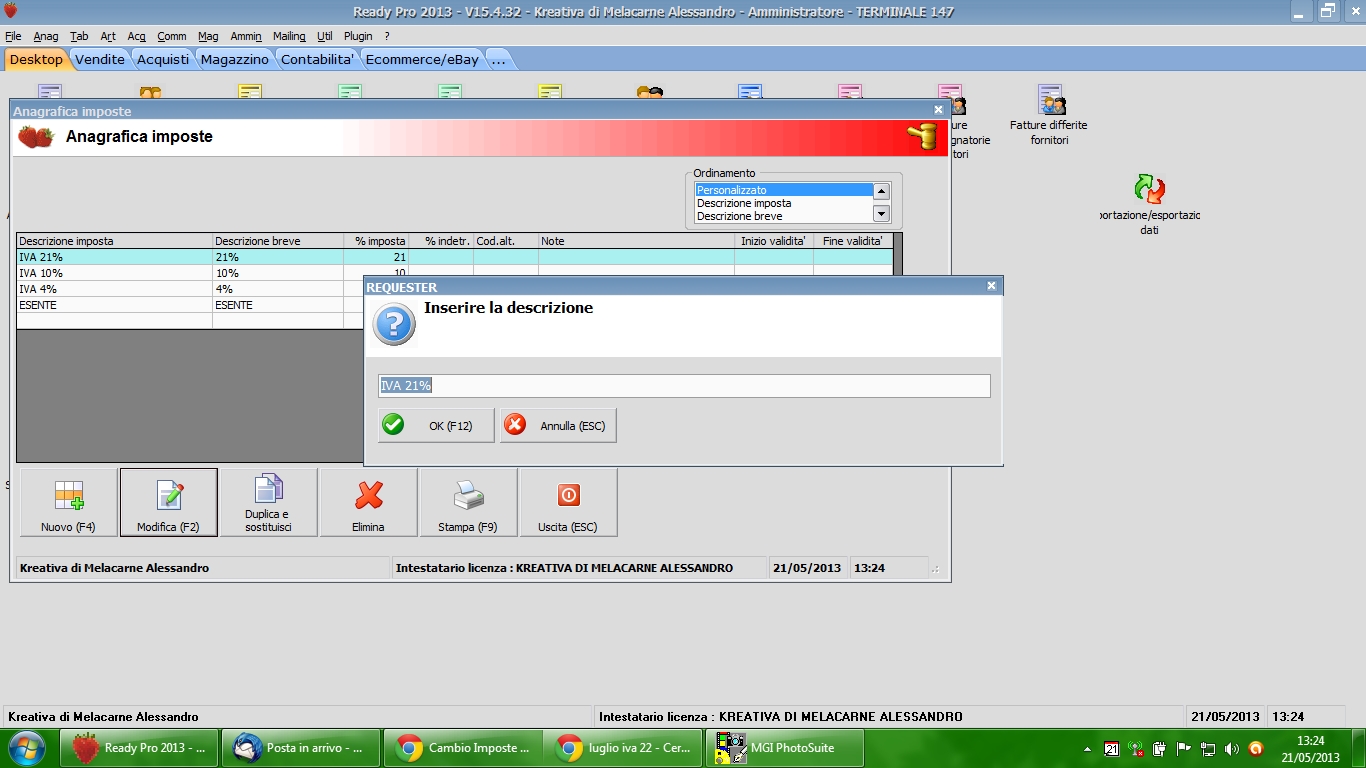Image resolution: width=1366 pixels, height=768 pixels.
Task: Open the Art menu
Action: 108,36
